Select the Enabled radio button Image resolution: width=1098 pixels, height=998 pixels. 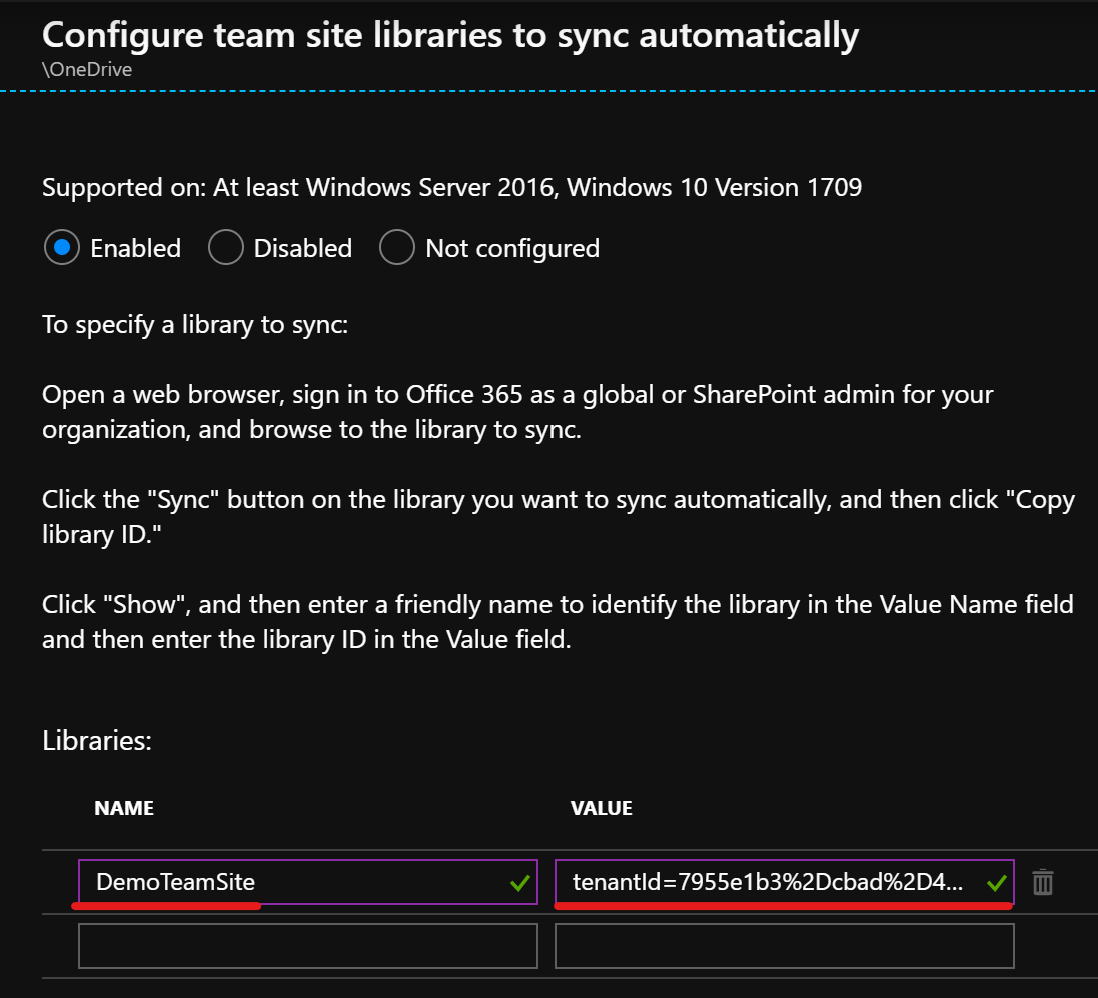pyautogui.click(x=62, y=248)
